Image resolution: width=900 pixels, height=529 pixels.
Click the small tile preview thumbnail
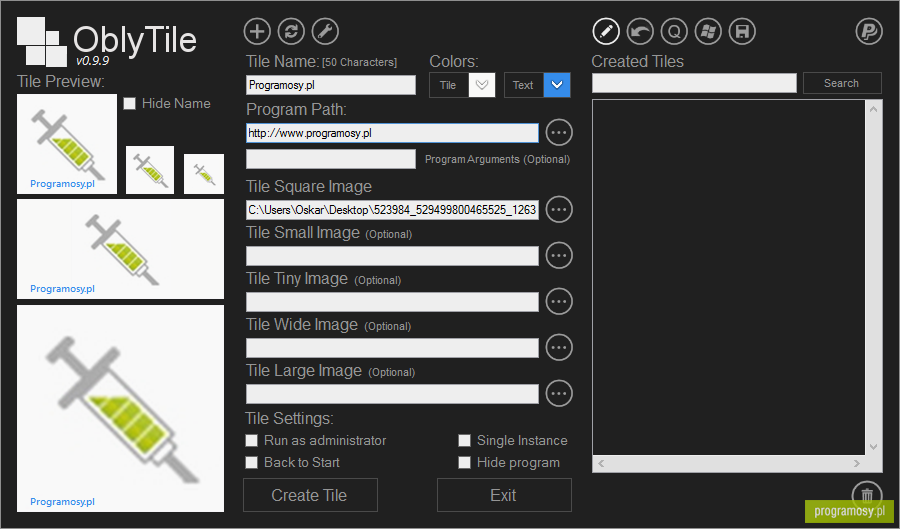pyautogui.click(x=150, y=170)
